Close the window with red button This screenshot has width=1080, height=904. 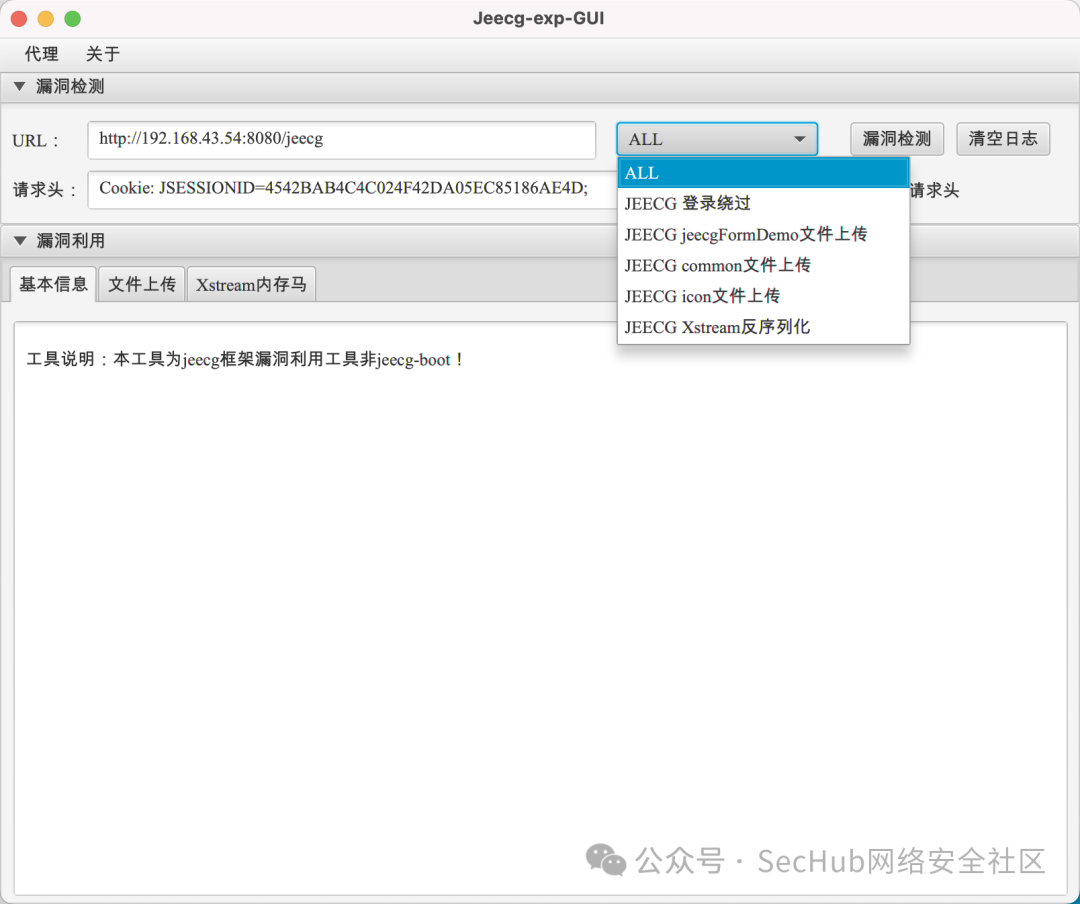(19, 19)
